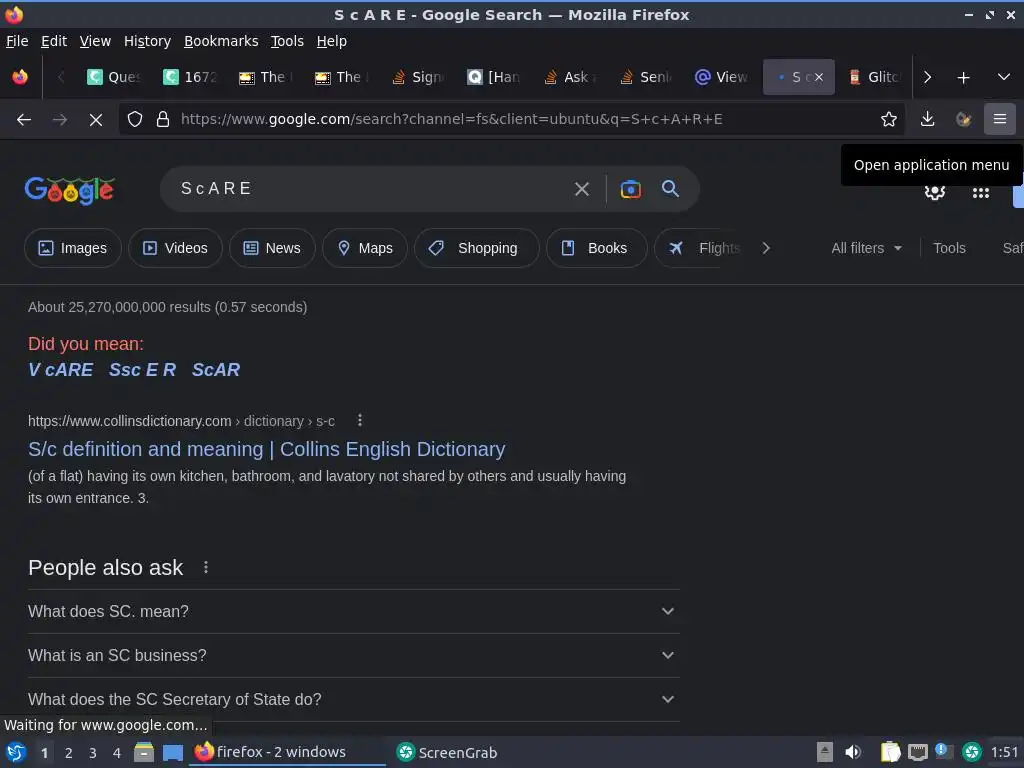Open the file manager taskbar icon
Viewport: 1024px width, 768px height.
point(144,752)
